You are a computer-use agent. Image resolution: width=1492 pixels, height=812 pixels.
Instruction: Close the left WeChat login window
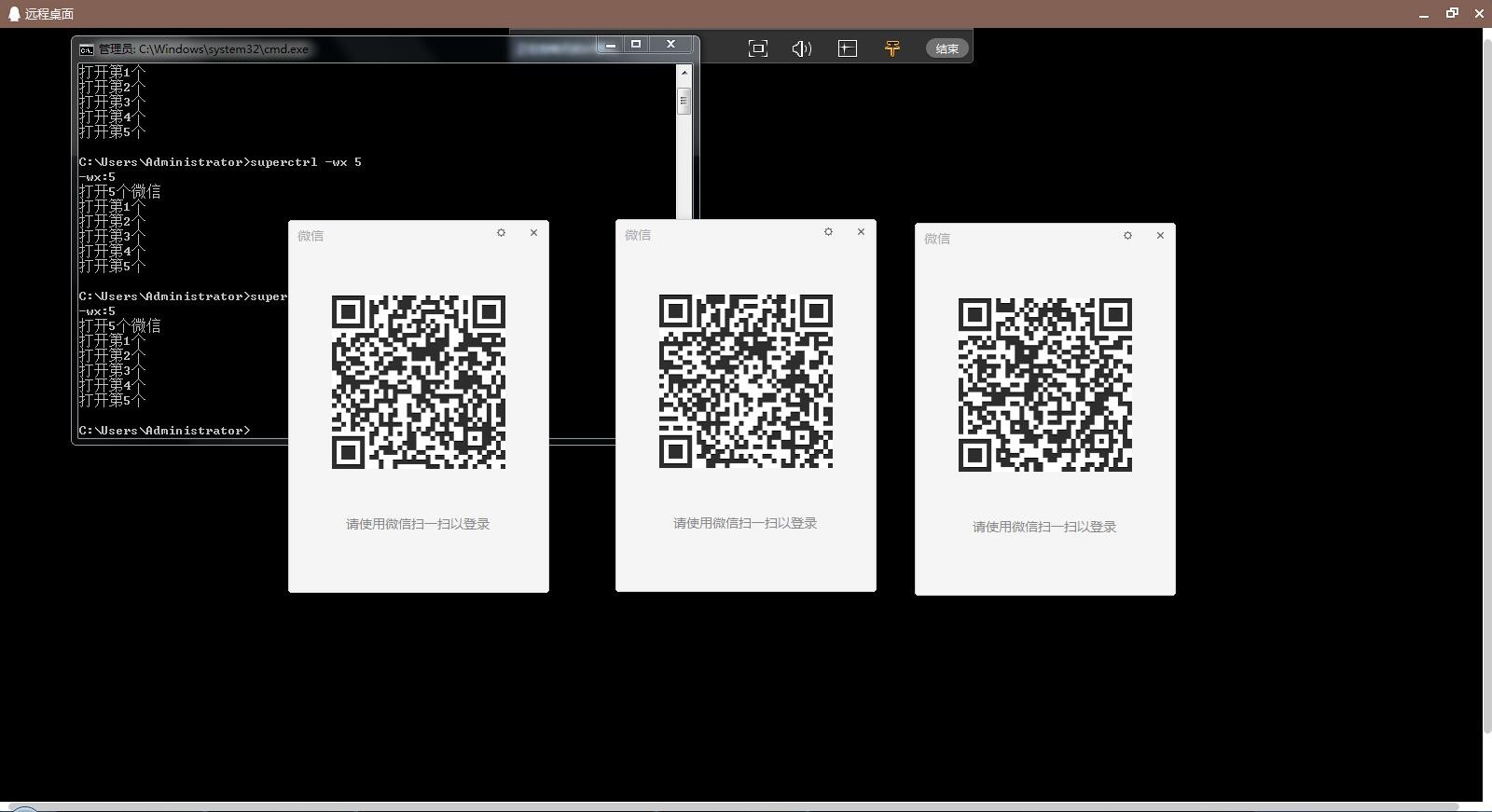[x=533, y=233]
